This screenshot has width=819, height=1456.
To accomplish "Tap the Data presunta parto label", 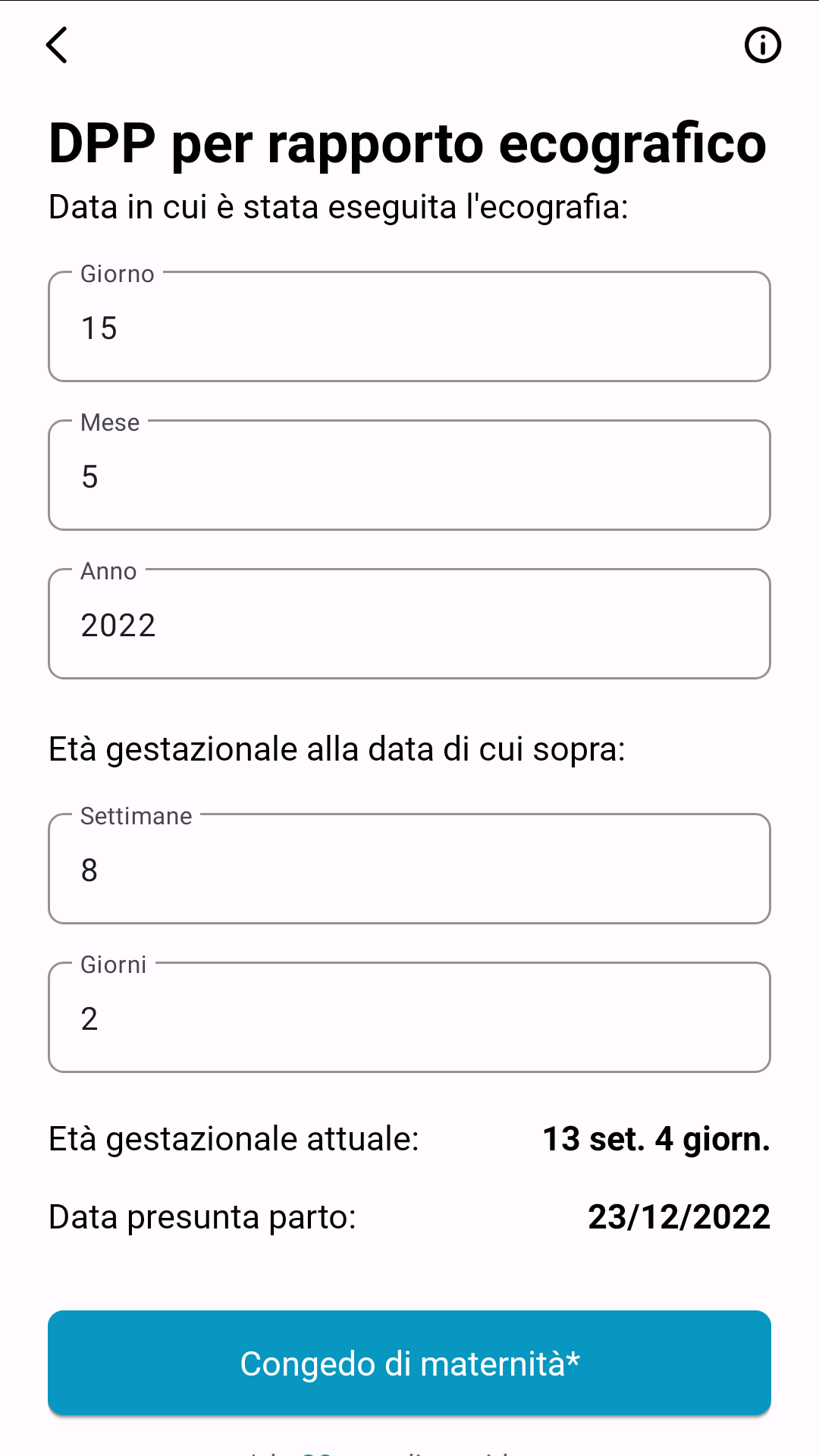I will tap(202, 1217).
